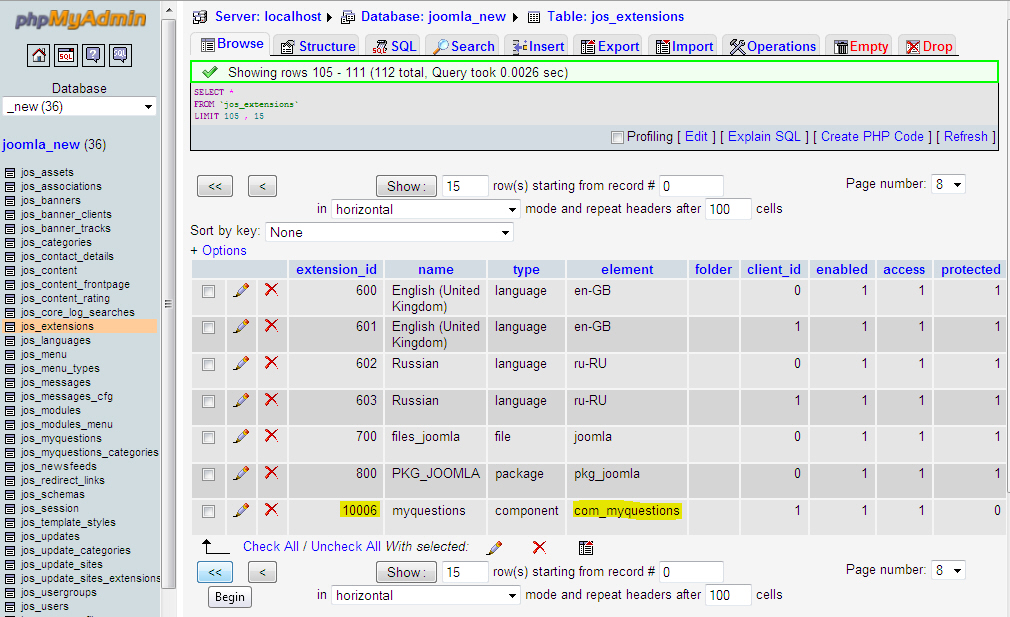The height and width of the screenshot is (617, 1010).
Task: Click Create PHP Code link
Action: [872, 137]
